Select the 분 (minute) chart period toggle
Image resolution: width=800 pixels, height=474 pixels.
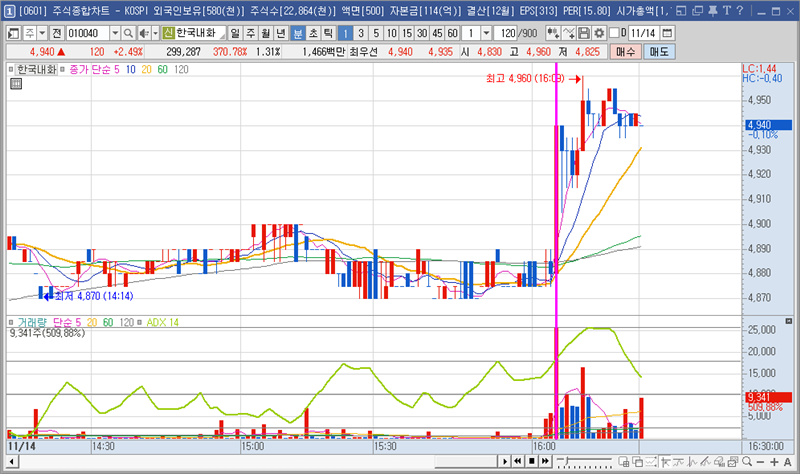click(298, 33)
